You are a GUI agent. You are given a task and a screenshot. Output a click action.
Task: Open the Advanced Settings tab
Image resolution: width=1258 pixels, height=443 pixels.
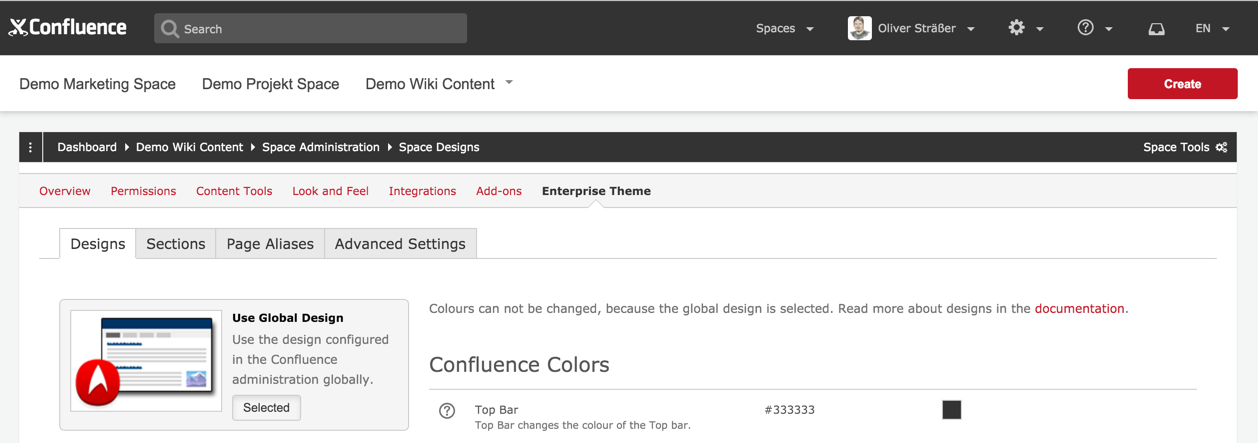pyautogui.click(x=400, y=243)
